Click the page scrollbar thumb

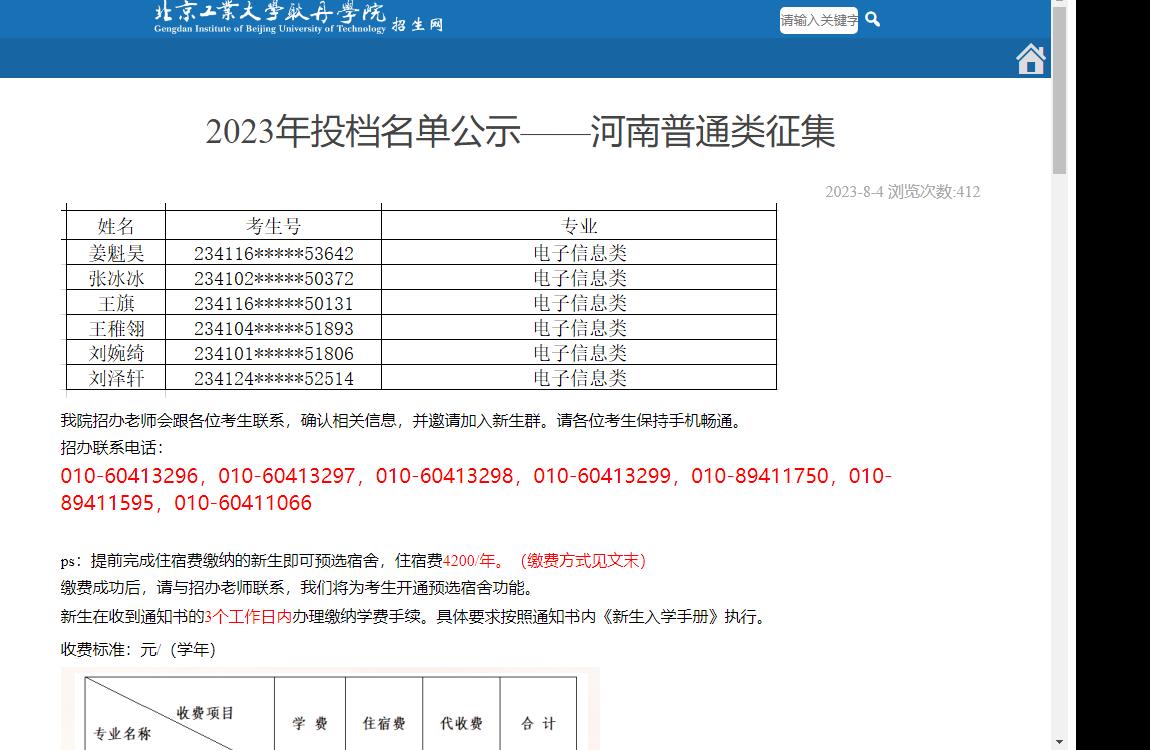click(x=1059, y=89)
